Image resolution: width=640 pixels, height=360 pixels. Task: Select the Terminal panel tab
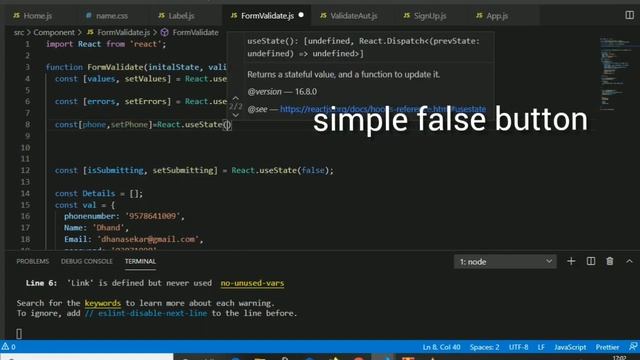[x=140, y=261]
